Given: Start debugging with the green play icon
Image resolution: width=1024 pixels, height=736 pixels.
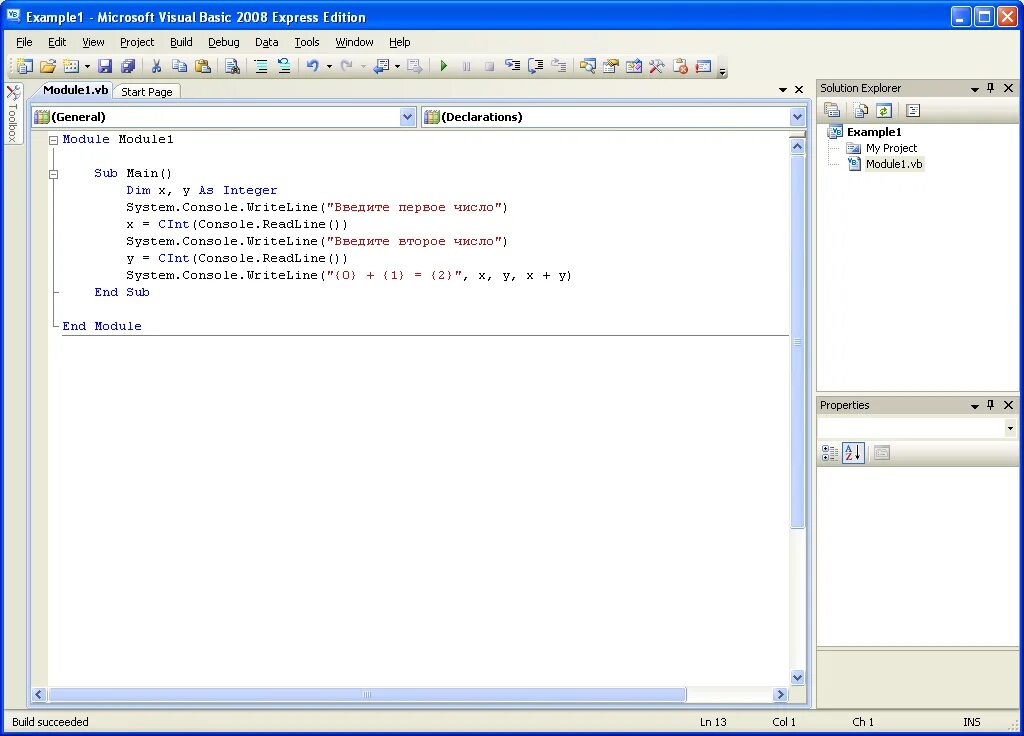Looking at the screenshot, I should click(443, 66).
